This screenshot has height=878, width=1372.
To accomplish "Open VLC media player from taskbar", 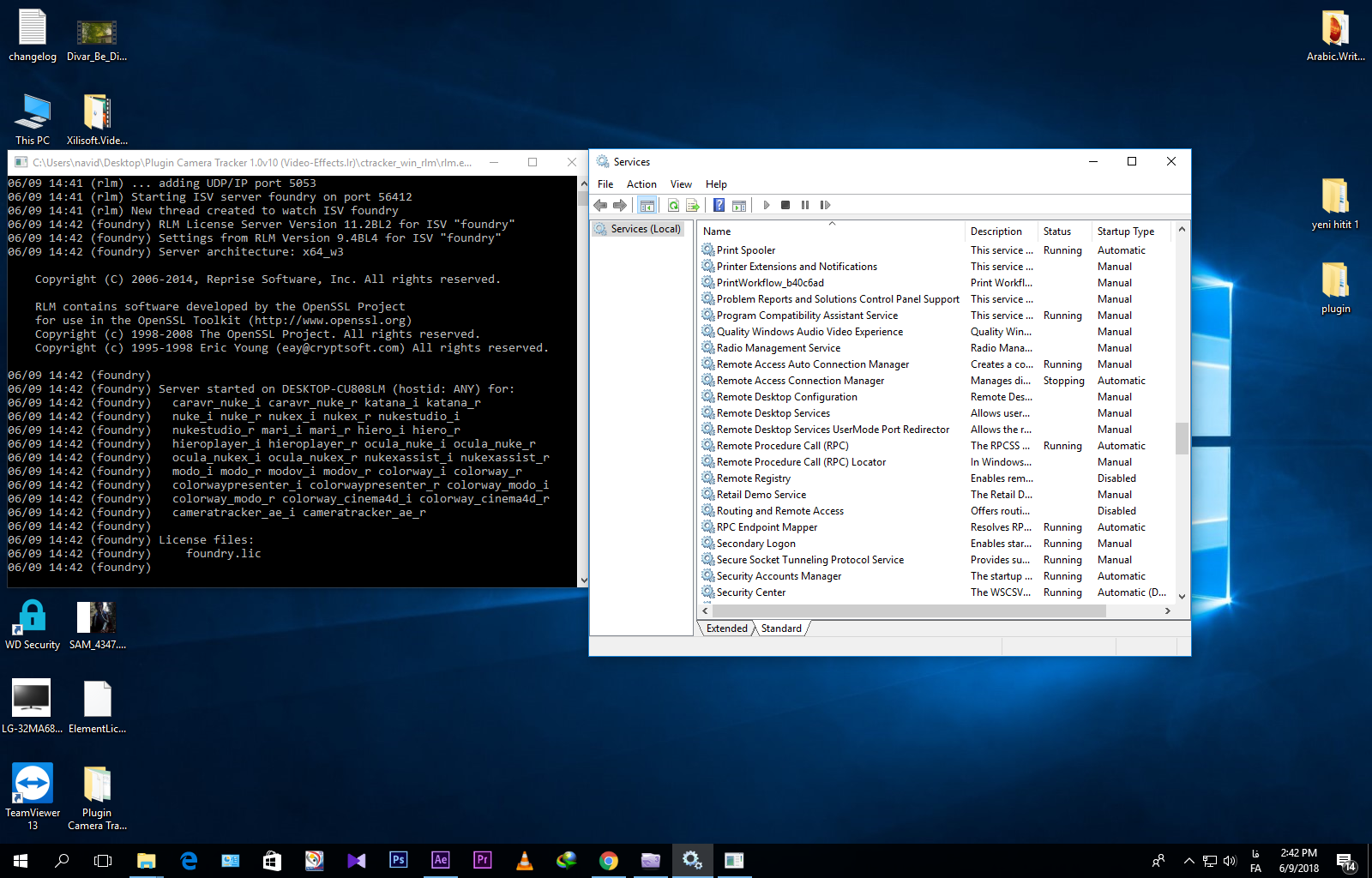I will tap(525, 861).
